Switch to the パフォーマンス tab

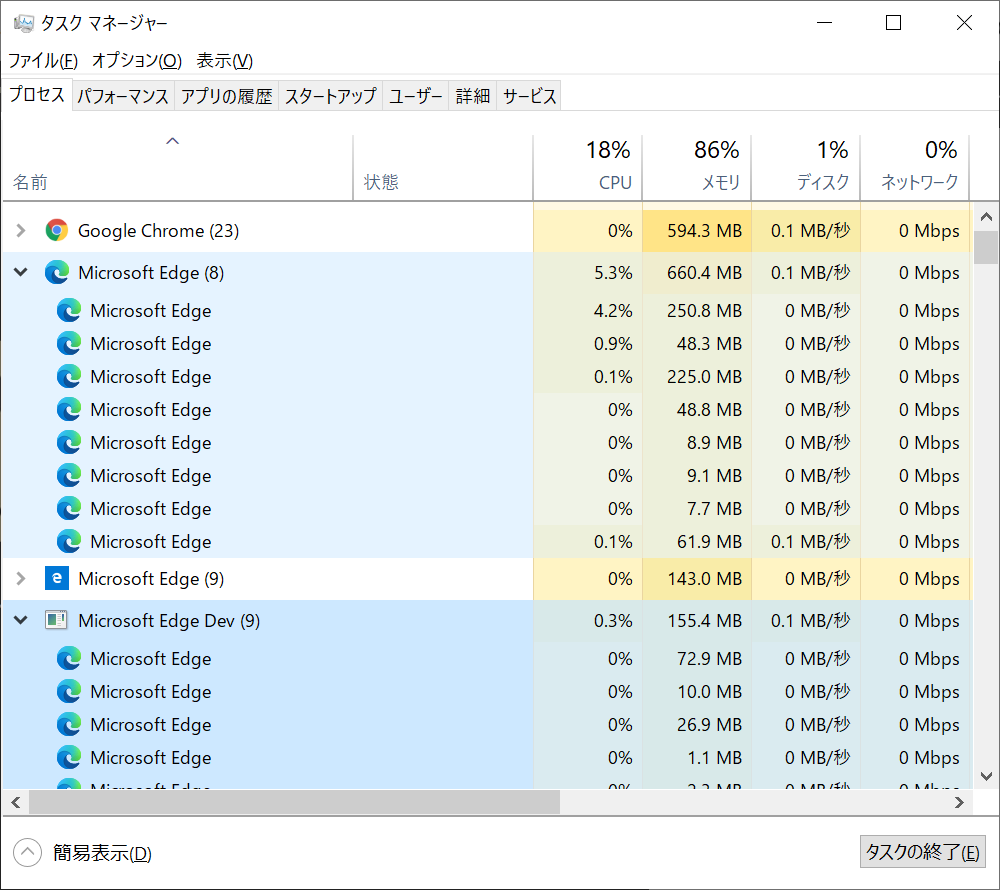[x=123, y=96]
